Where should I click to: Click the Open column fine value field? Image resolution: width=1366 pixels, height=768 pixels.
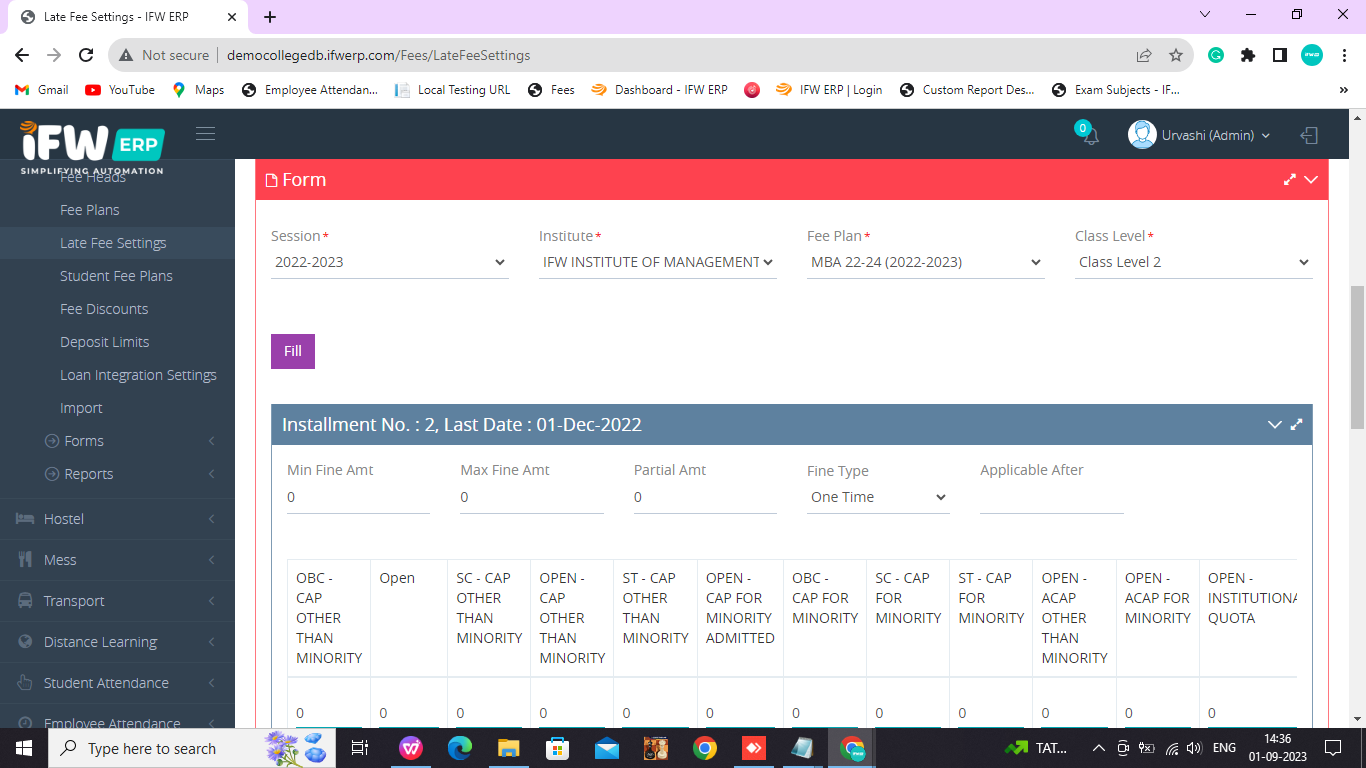[x=408, y=713]
